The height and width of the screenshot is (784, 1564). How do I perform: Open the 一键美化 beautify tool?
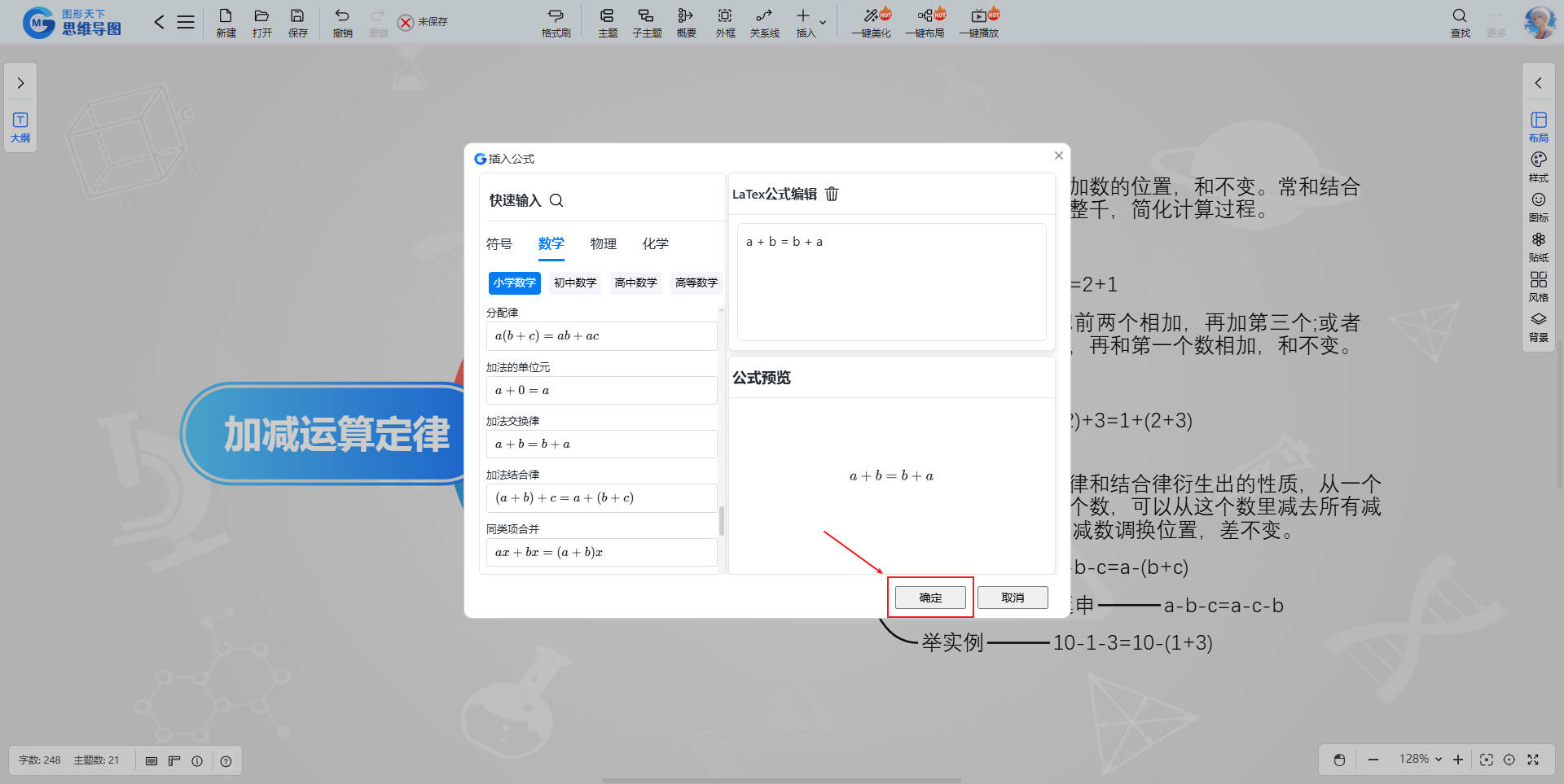tap(871, 23)
